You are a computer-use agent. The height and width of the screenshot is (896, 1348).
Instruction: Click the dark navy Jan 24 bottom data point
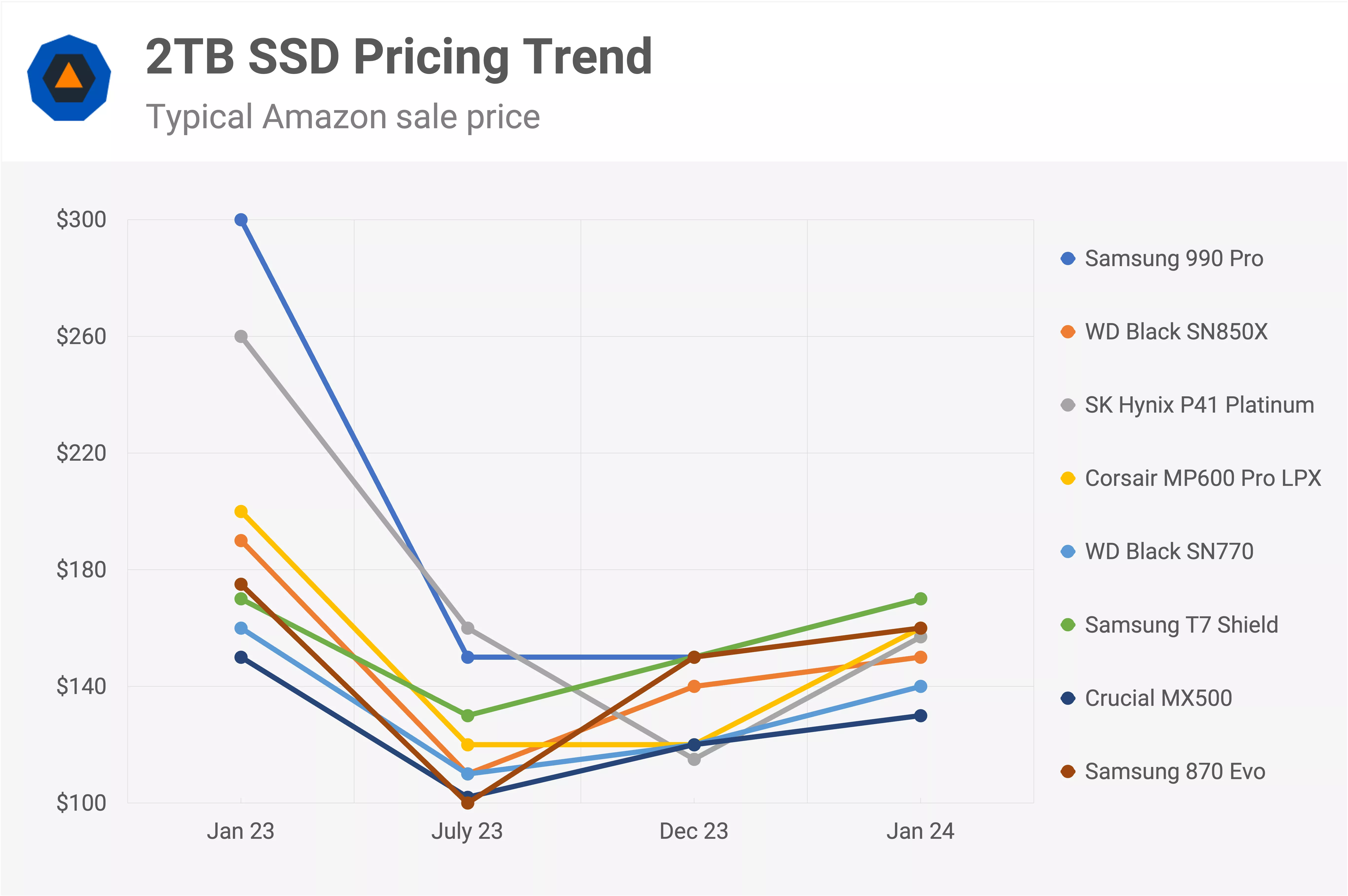tap(920, 715)
